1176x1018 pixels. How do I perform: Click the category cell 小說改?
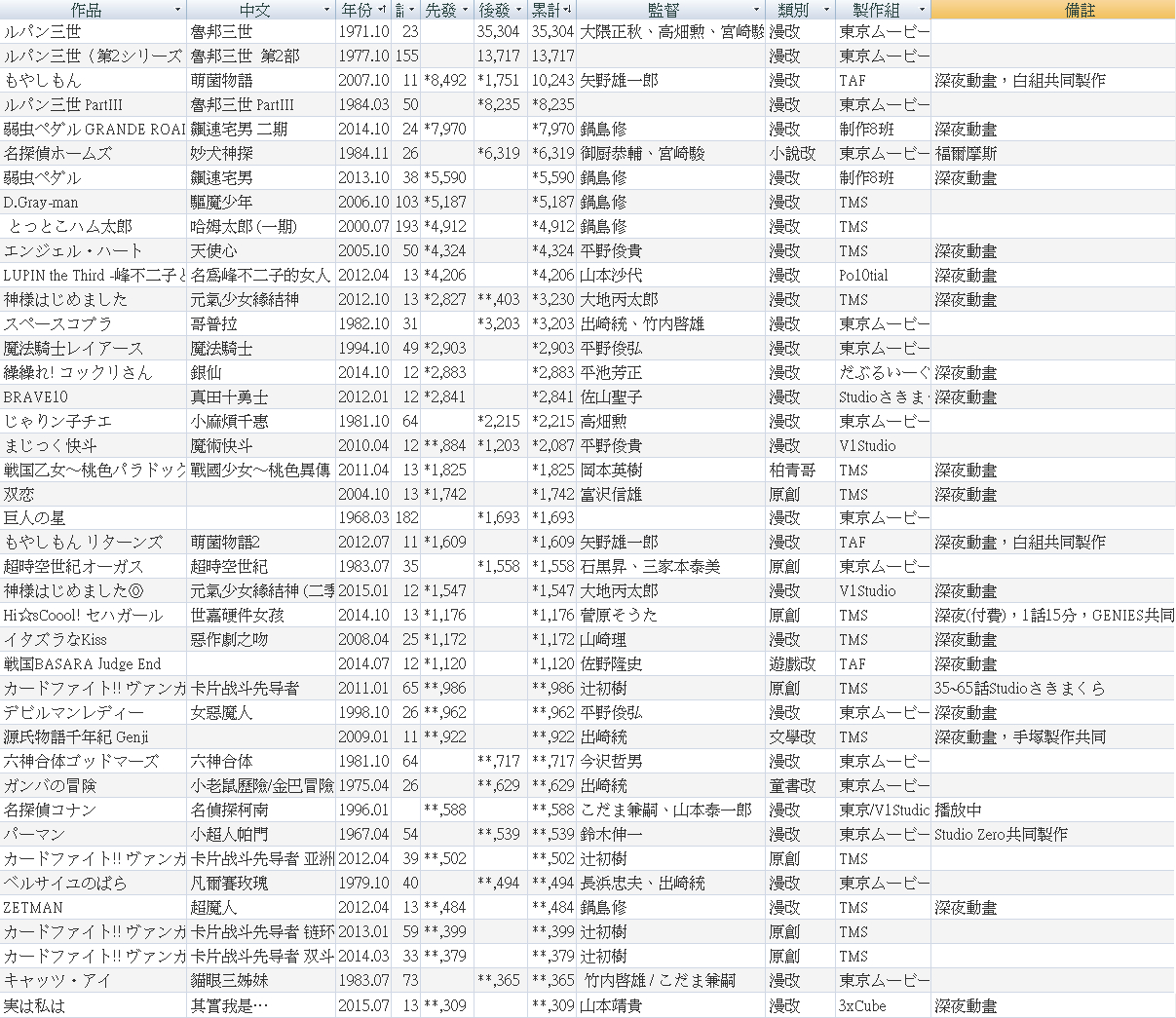coord(801,153)
